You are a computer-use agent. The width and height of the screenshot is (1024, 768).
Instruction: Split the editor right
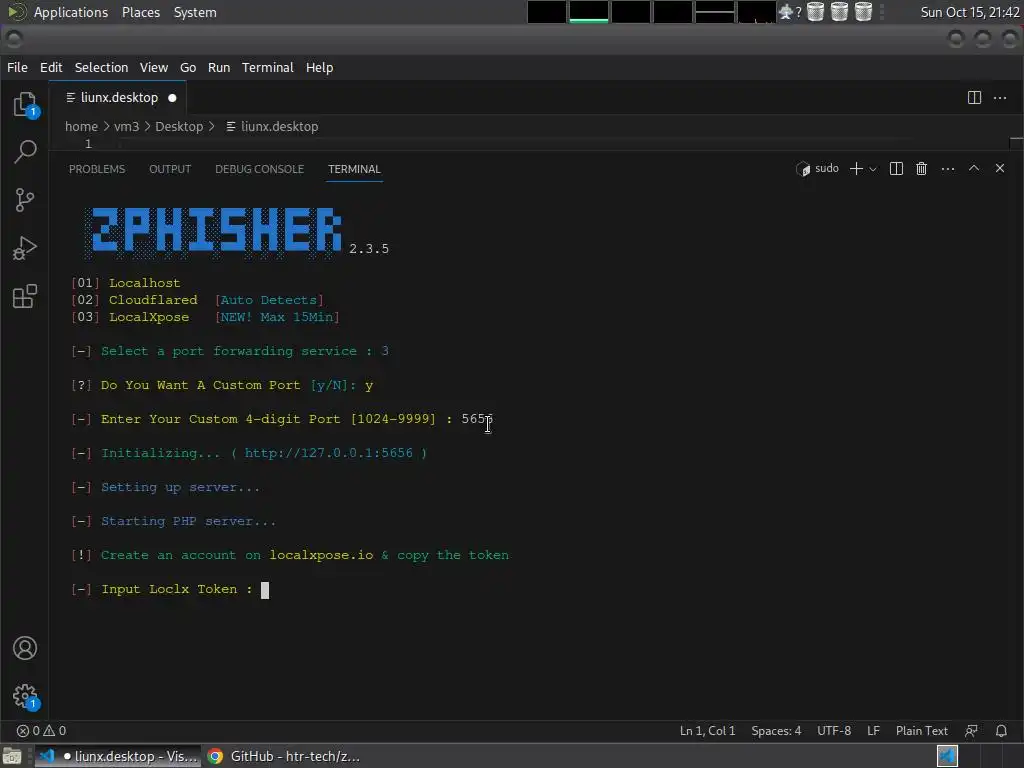(974, 98)
